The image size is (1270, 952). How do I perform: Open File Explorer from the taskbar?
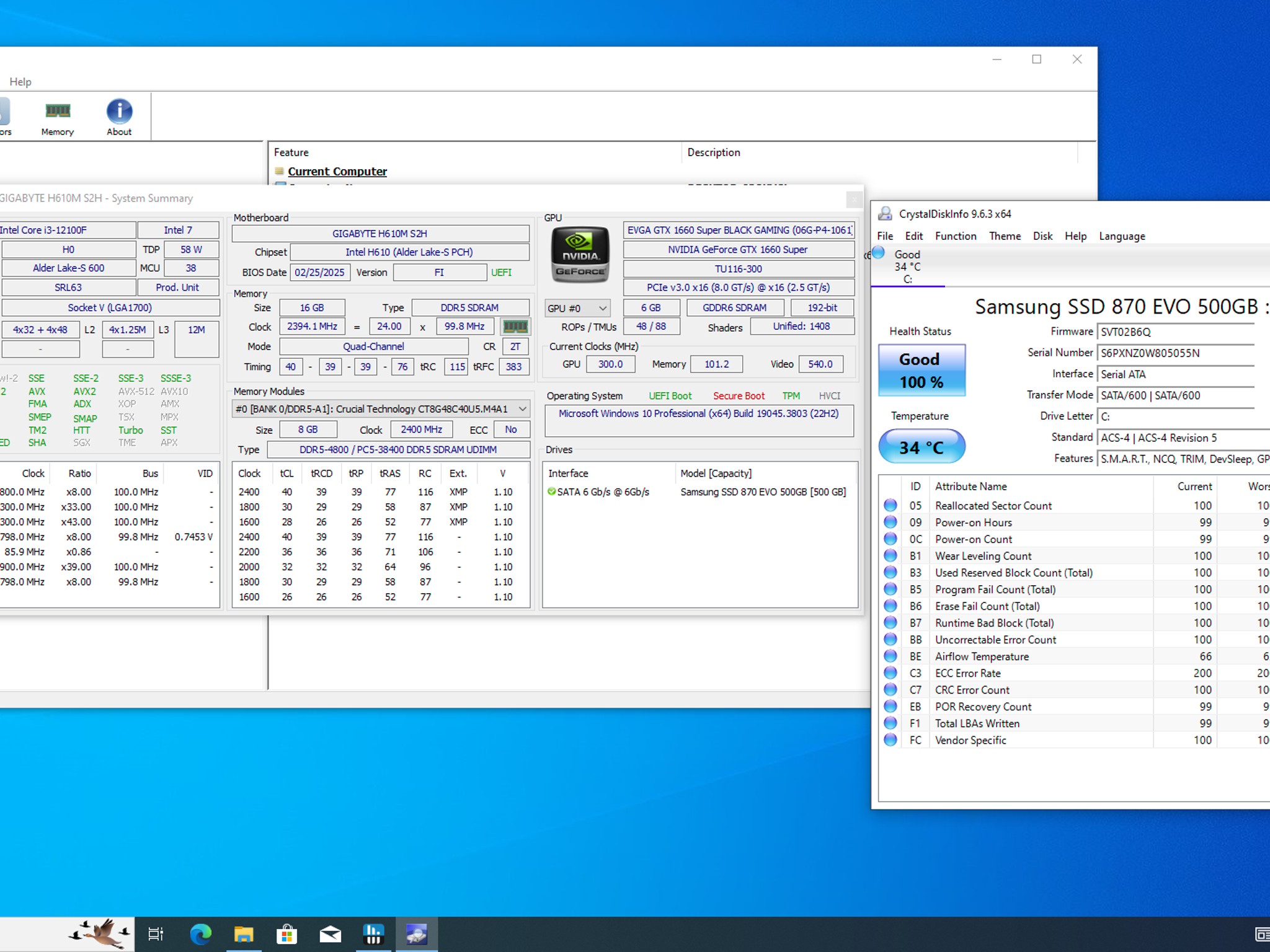tap(244, 934)
